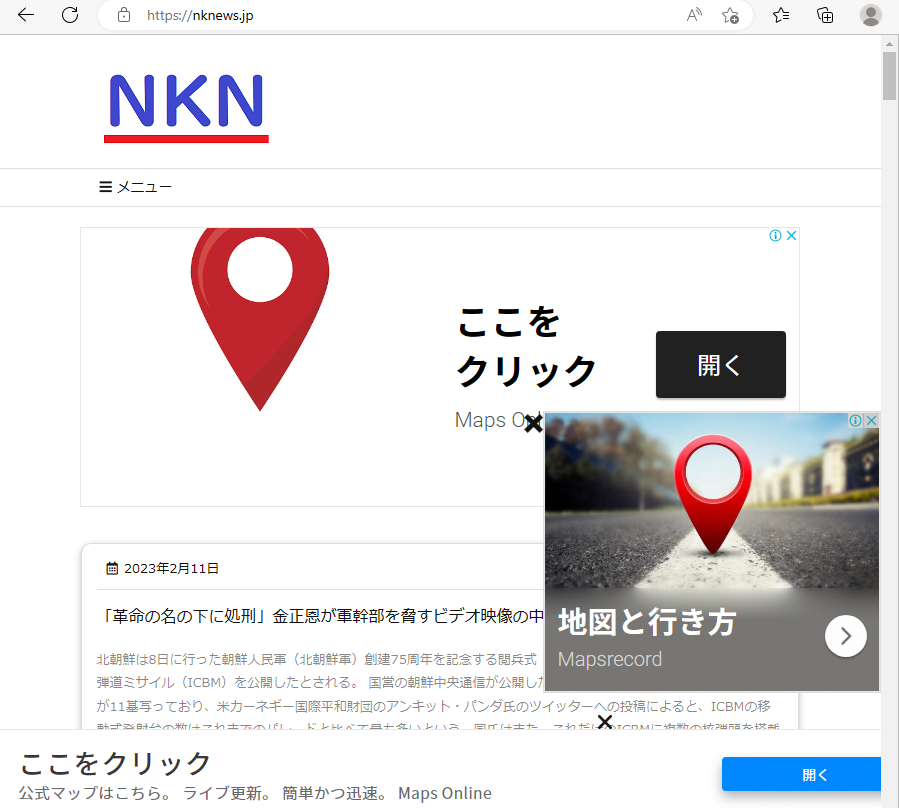Open the top banner ad info icon
899x808 pixels.
[775, 235]
